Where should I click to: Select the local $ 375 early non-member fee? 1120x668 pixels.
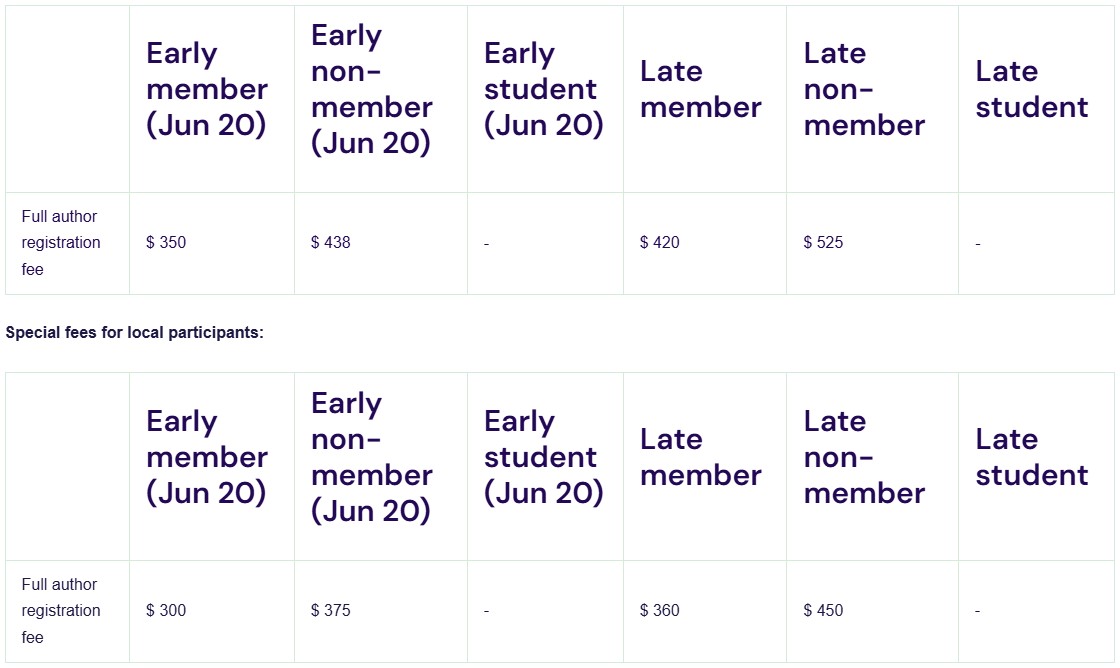point(331,611)
